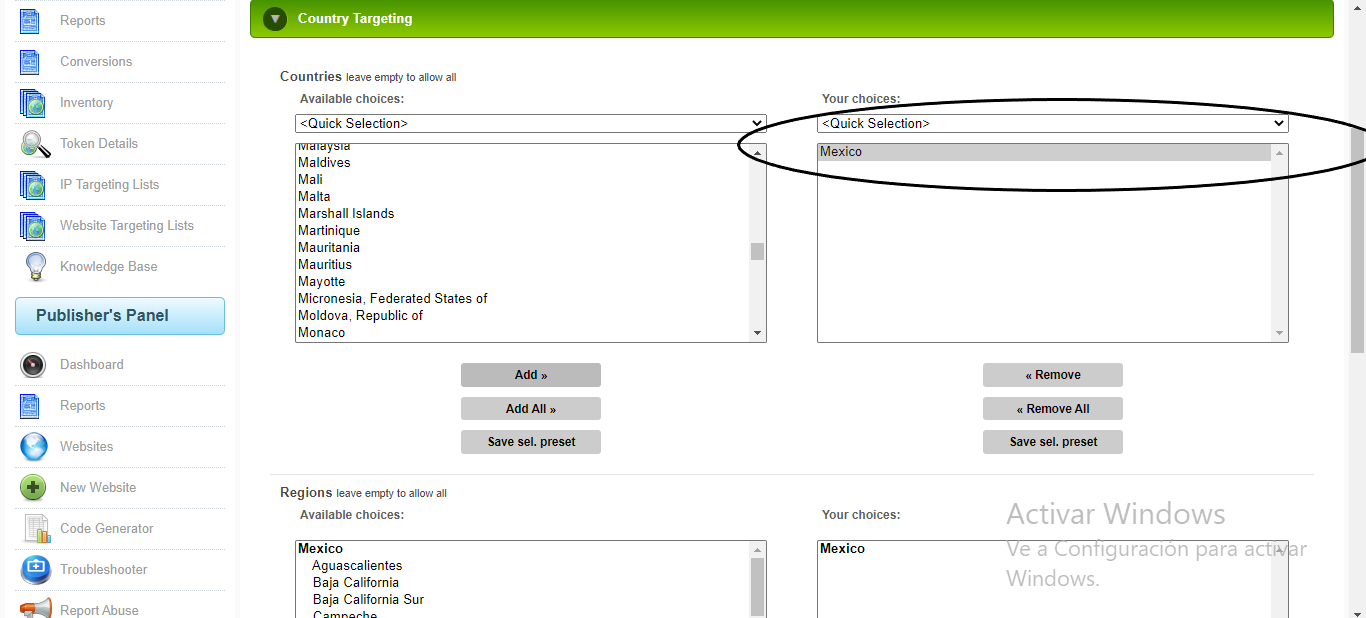Click the Report Abuse megaphone icon

(35, 609)
